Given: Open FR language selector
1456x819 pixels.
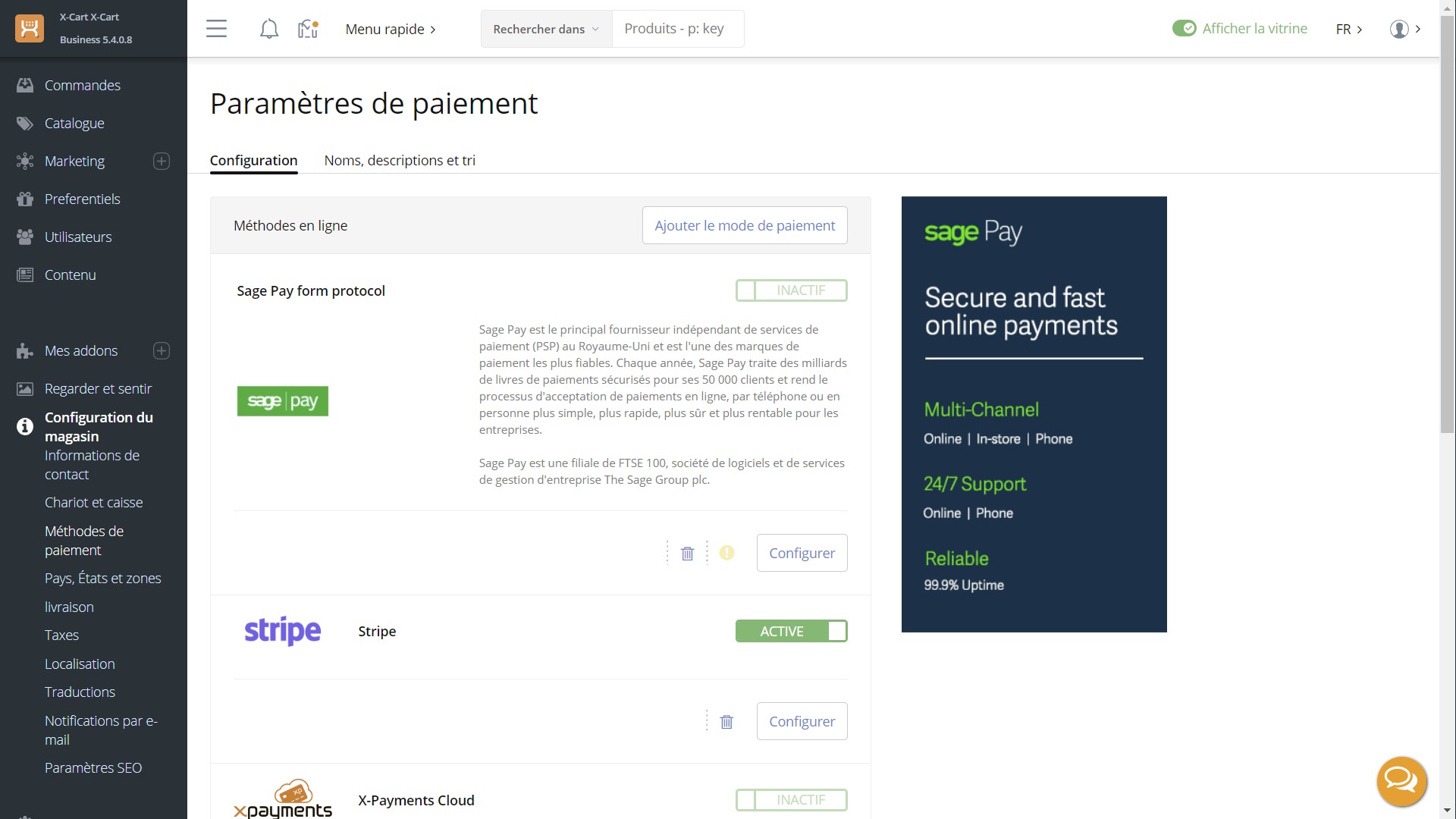Looking at the screenshot, I should point(1349,29).
